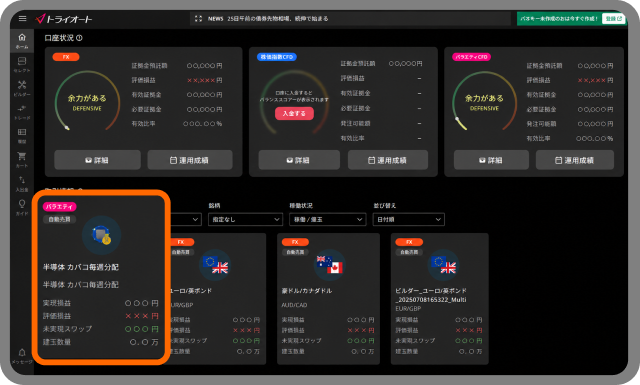
Task: Open the hamburger menu icon
Action: pyautogui.click(x=22, y=18)
